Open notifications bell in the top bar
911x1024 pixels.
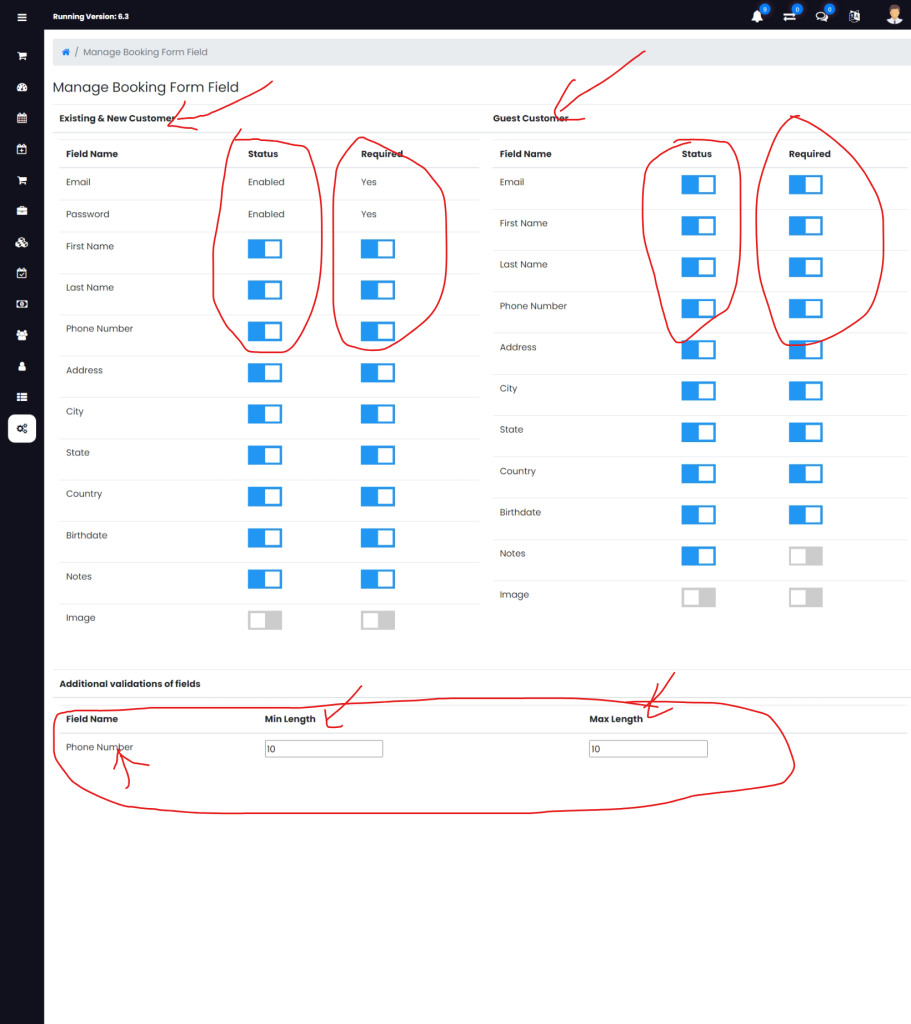757,16
